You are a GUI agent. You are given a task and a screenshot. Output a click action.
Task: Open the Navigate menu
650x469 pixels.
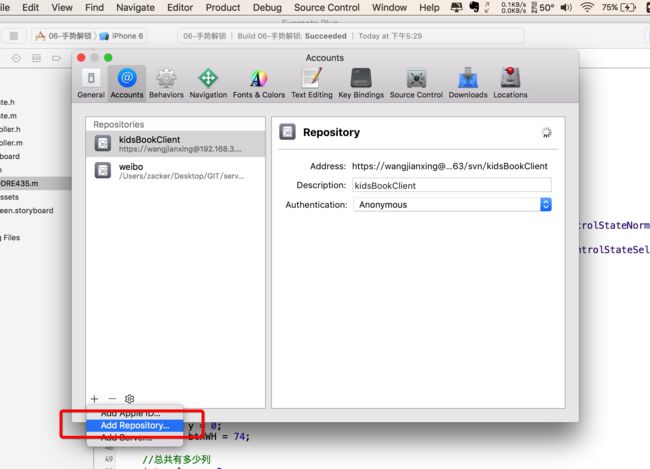point(135,7)
